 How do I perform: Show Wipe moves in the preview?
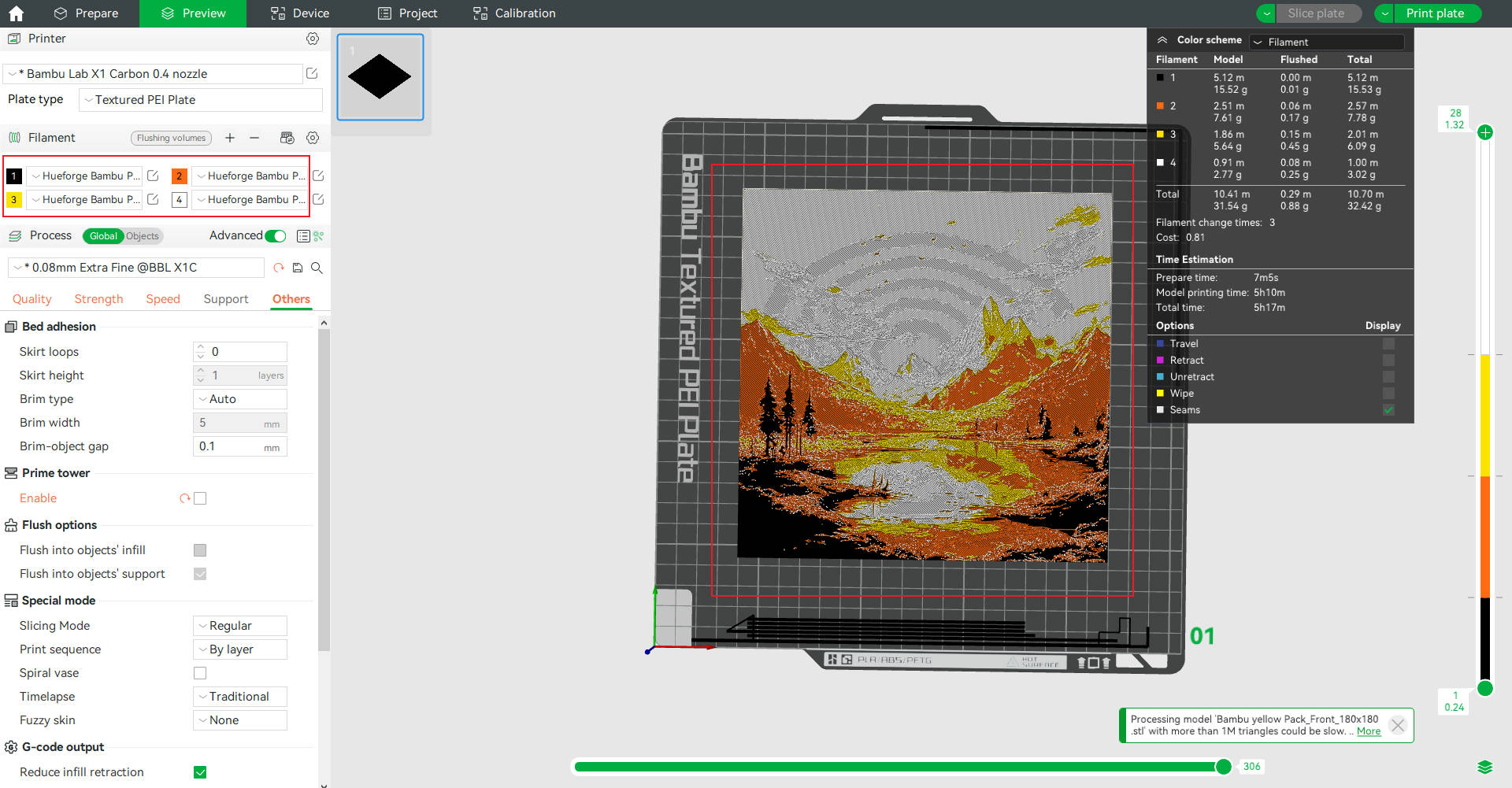1388,394
